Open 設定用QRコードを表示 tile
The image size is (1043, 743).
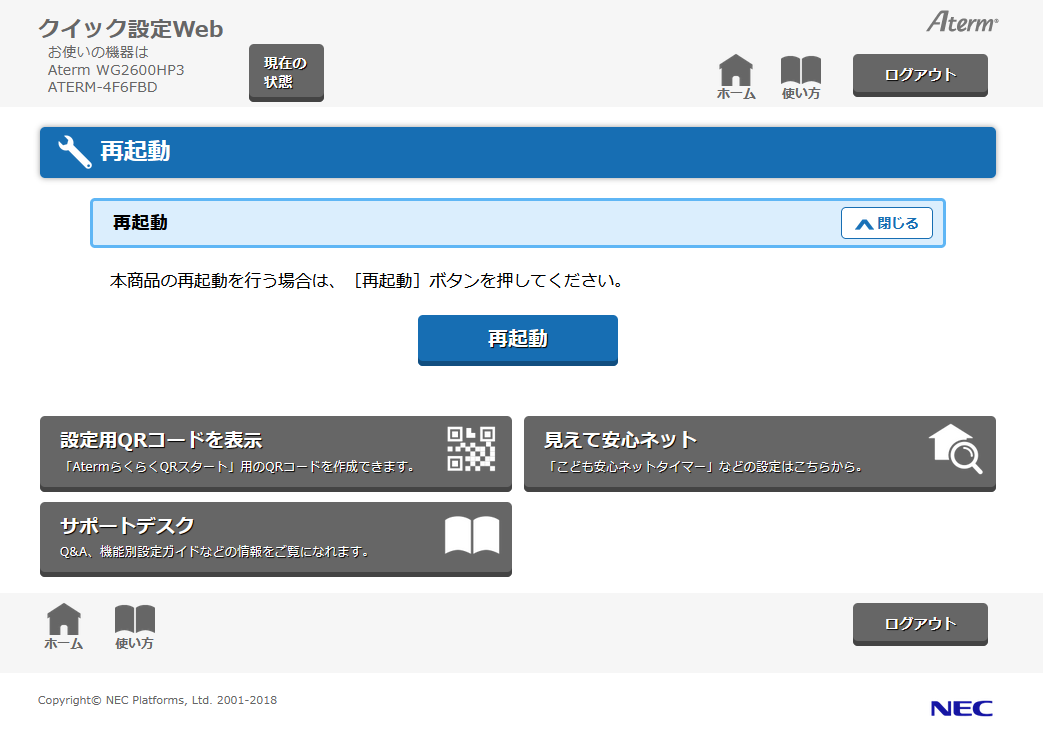click(275, 454)
